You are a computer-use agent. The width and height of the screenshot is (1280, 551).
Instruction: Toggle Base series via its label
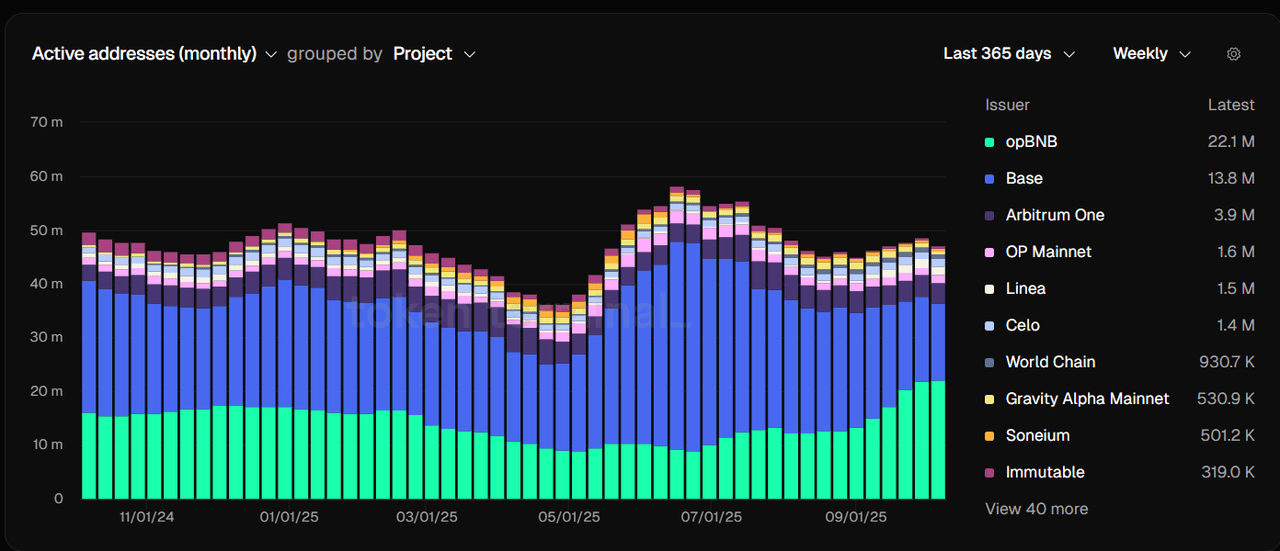tap(1024, 178)
